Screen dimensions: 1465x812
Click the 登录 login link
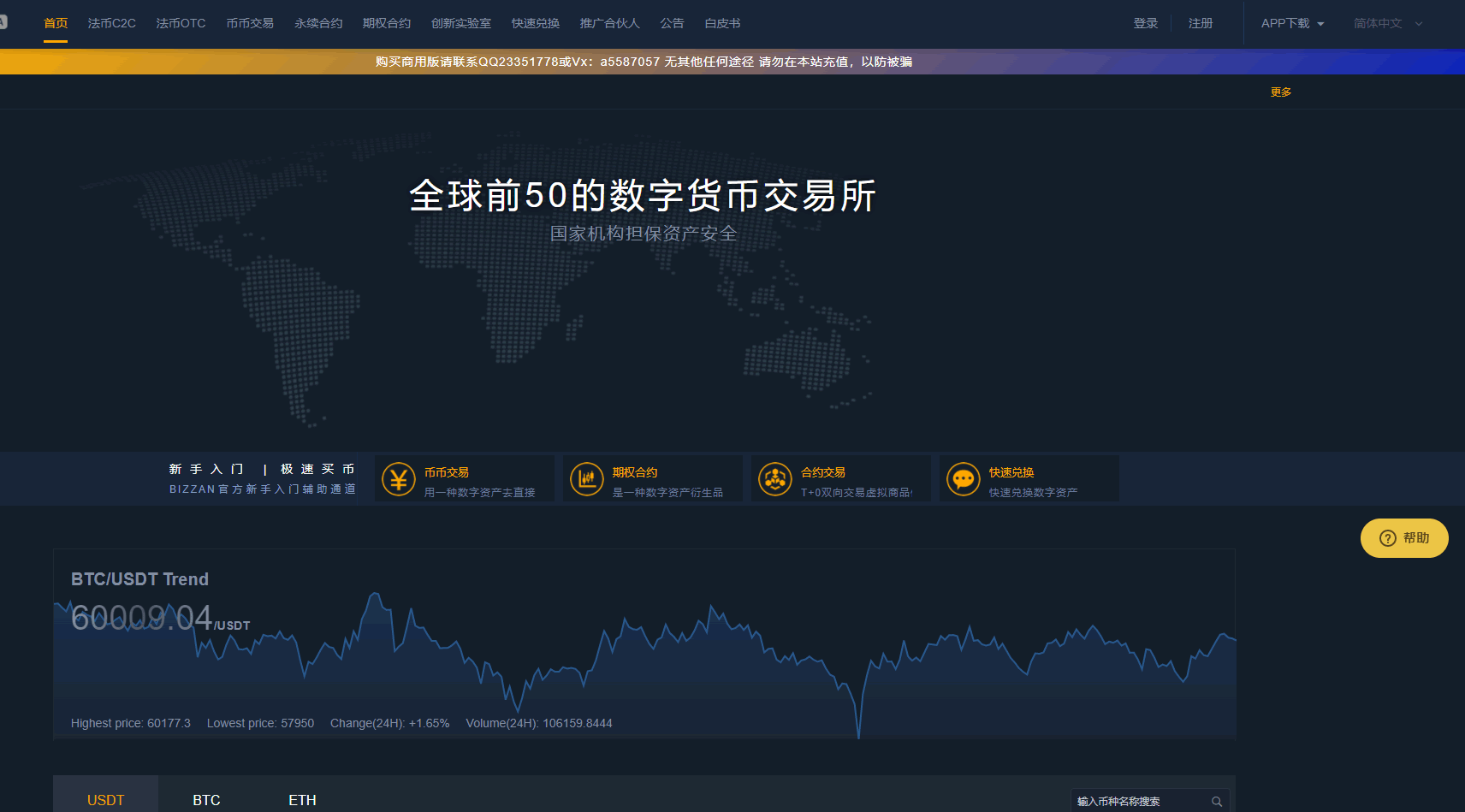click(1145, 23)
